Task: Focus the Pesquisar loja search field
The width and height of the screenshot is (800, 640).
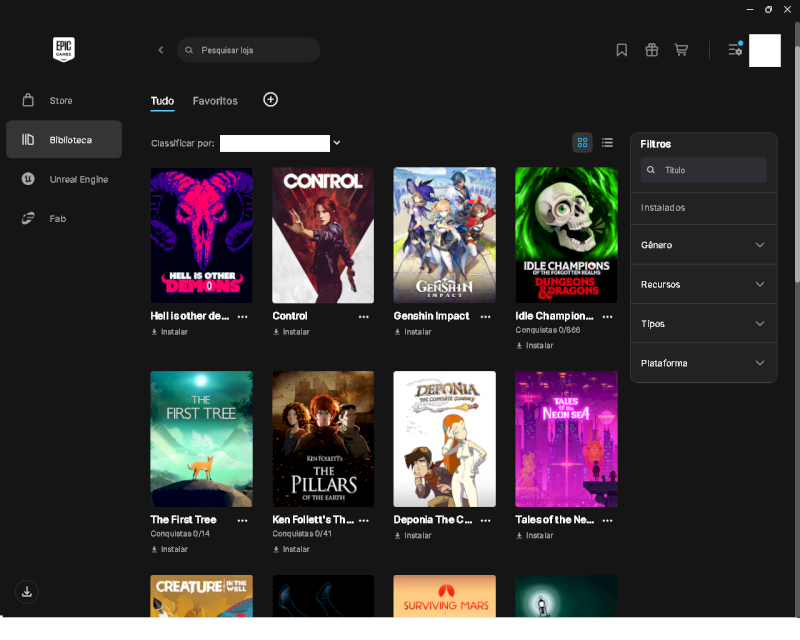Action: [x=248, y=50]
